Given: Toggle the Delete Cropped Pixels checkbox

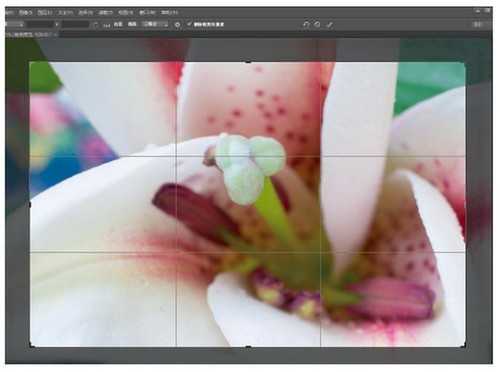Looking at the screenshot, I should (189, 24).
